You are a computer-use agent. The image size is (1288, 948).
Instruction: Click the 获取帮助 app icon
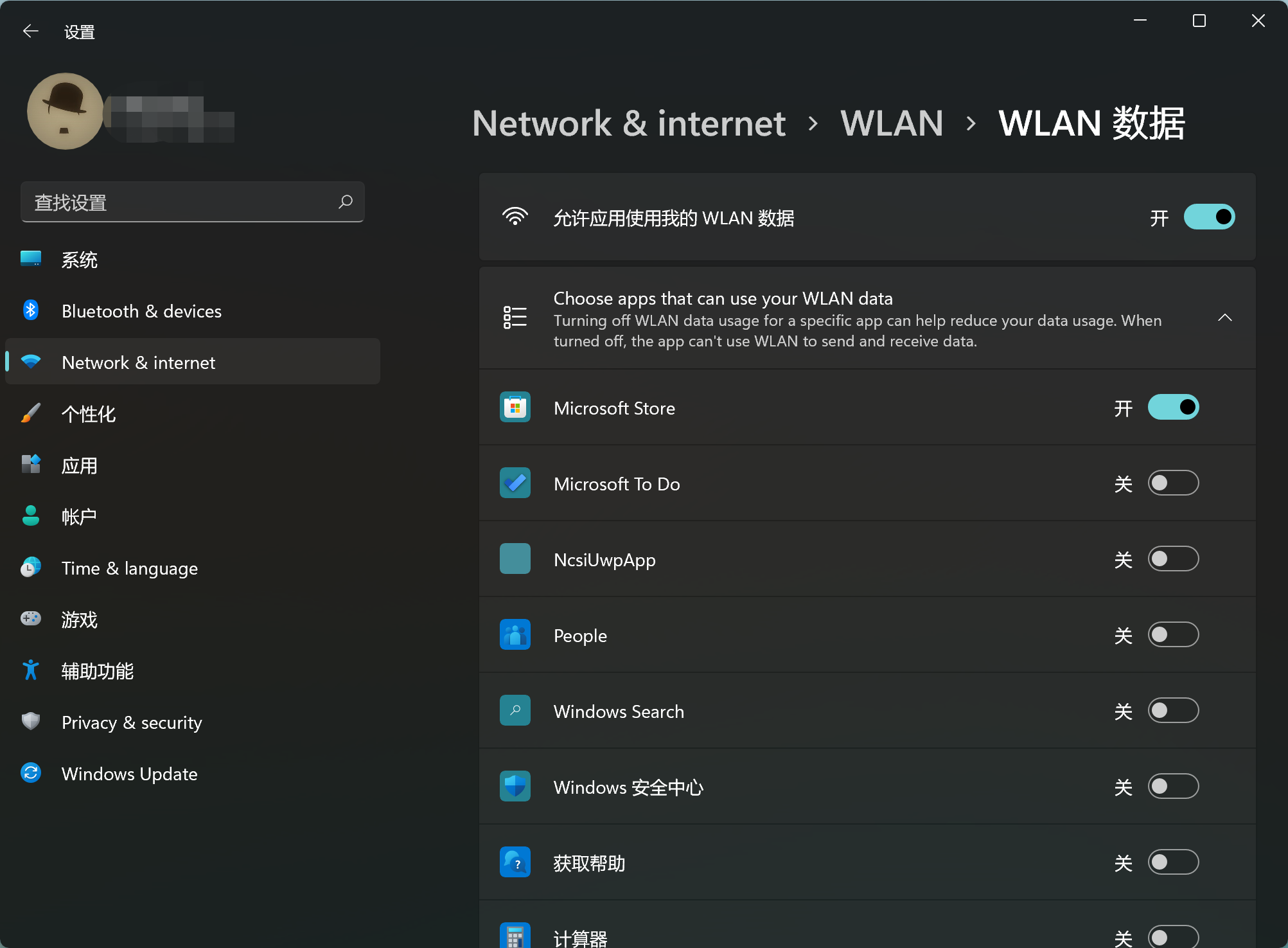[x=515, y=863]
